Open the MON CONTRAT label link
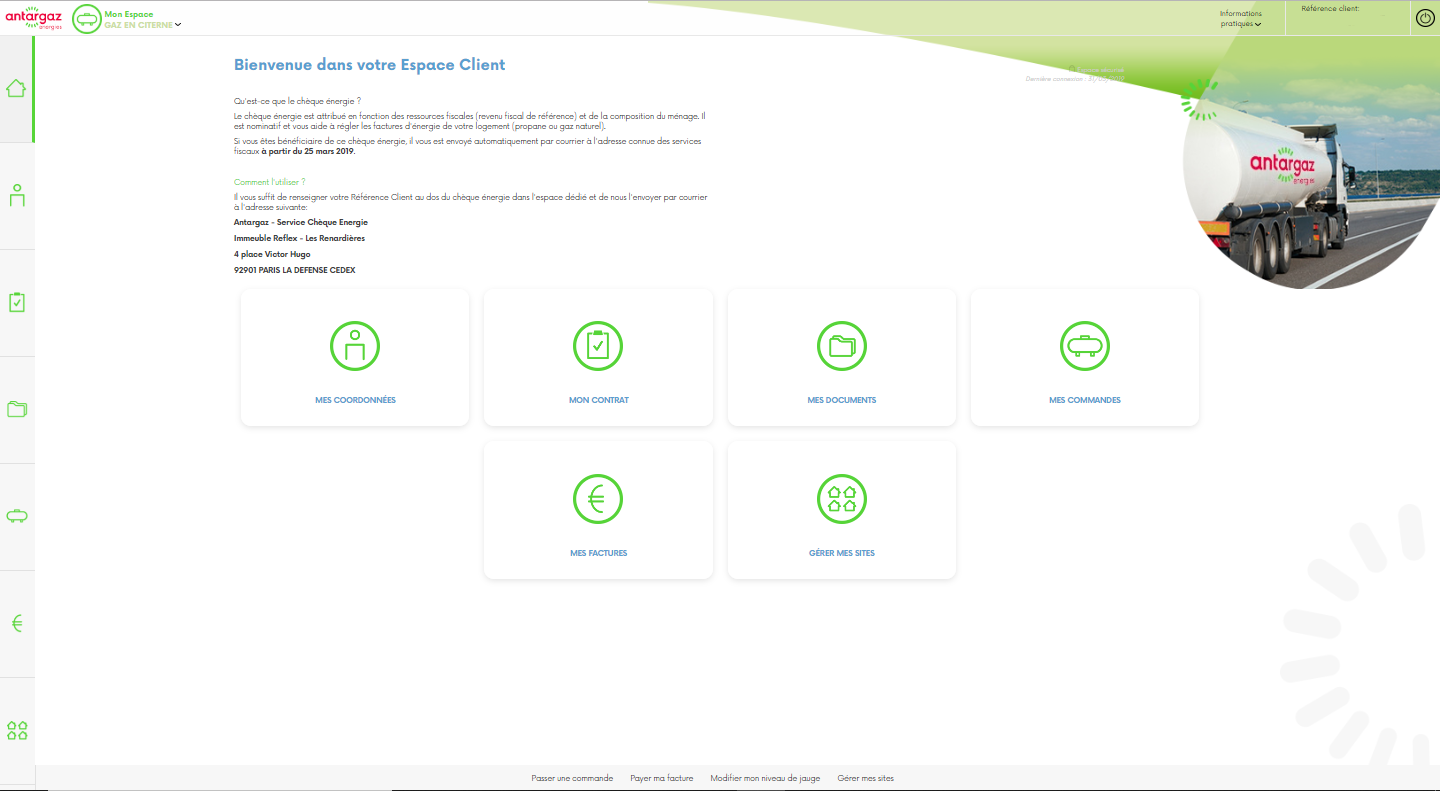The height and width of the screenshot is (791, 1440). (x=598, y=400)
